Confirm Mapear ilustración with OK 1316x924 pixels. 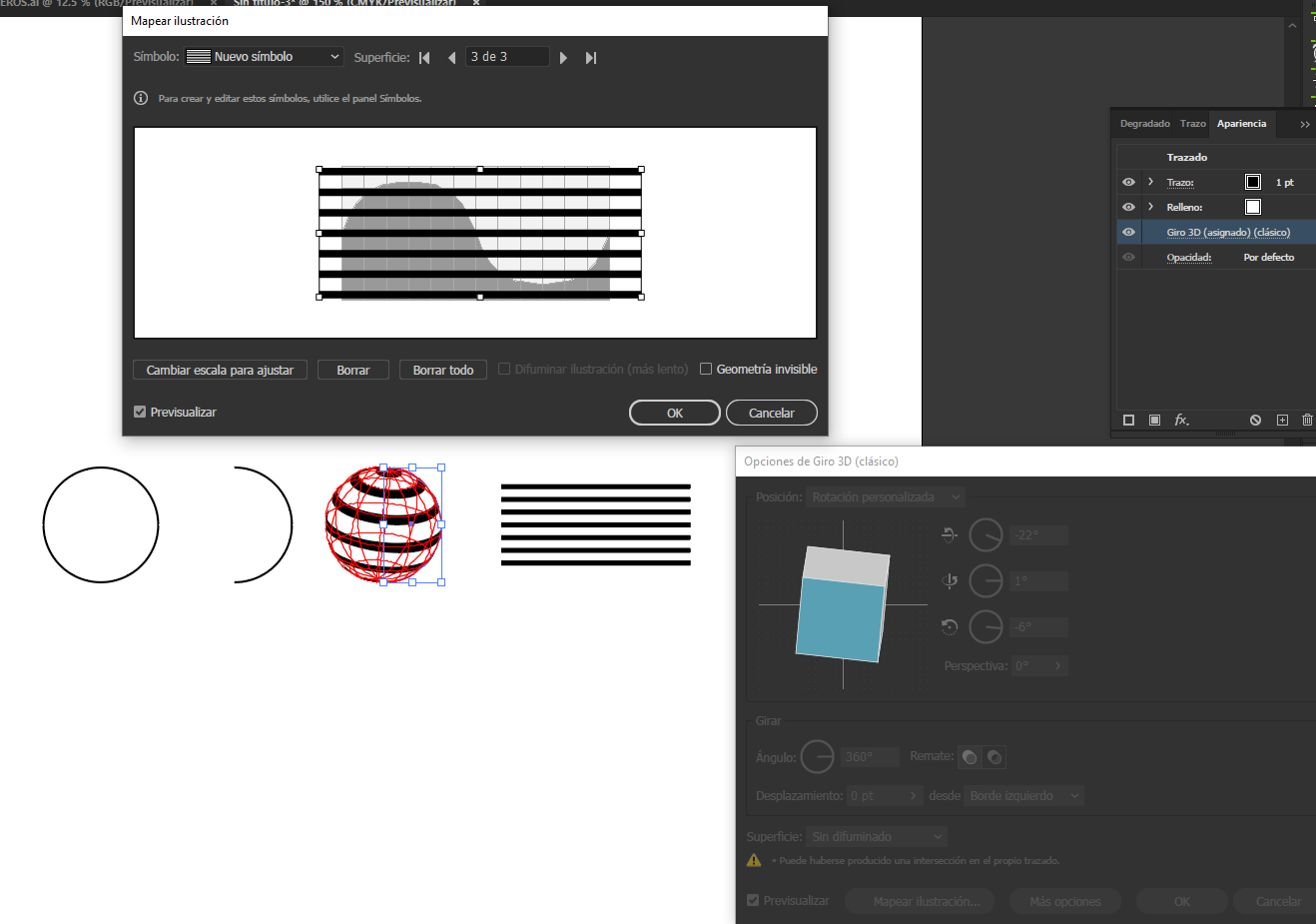[675, 413]
